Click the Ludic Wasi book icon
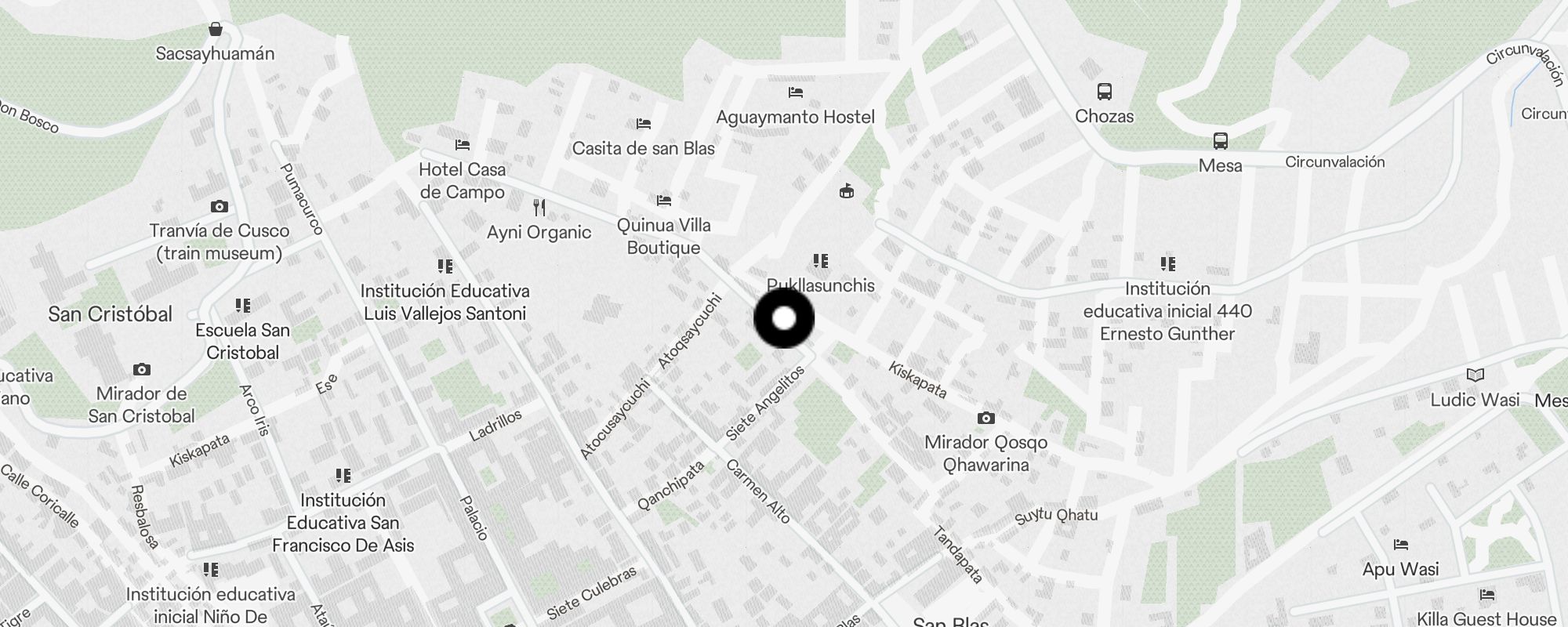The image size is (1568, 627). click(x=1475, y=375)
